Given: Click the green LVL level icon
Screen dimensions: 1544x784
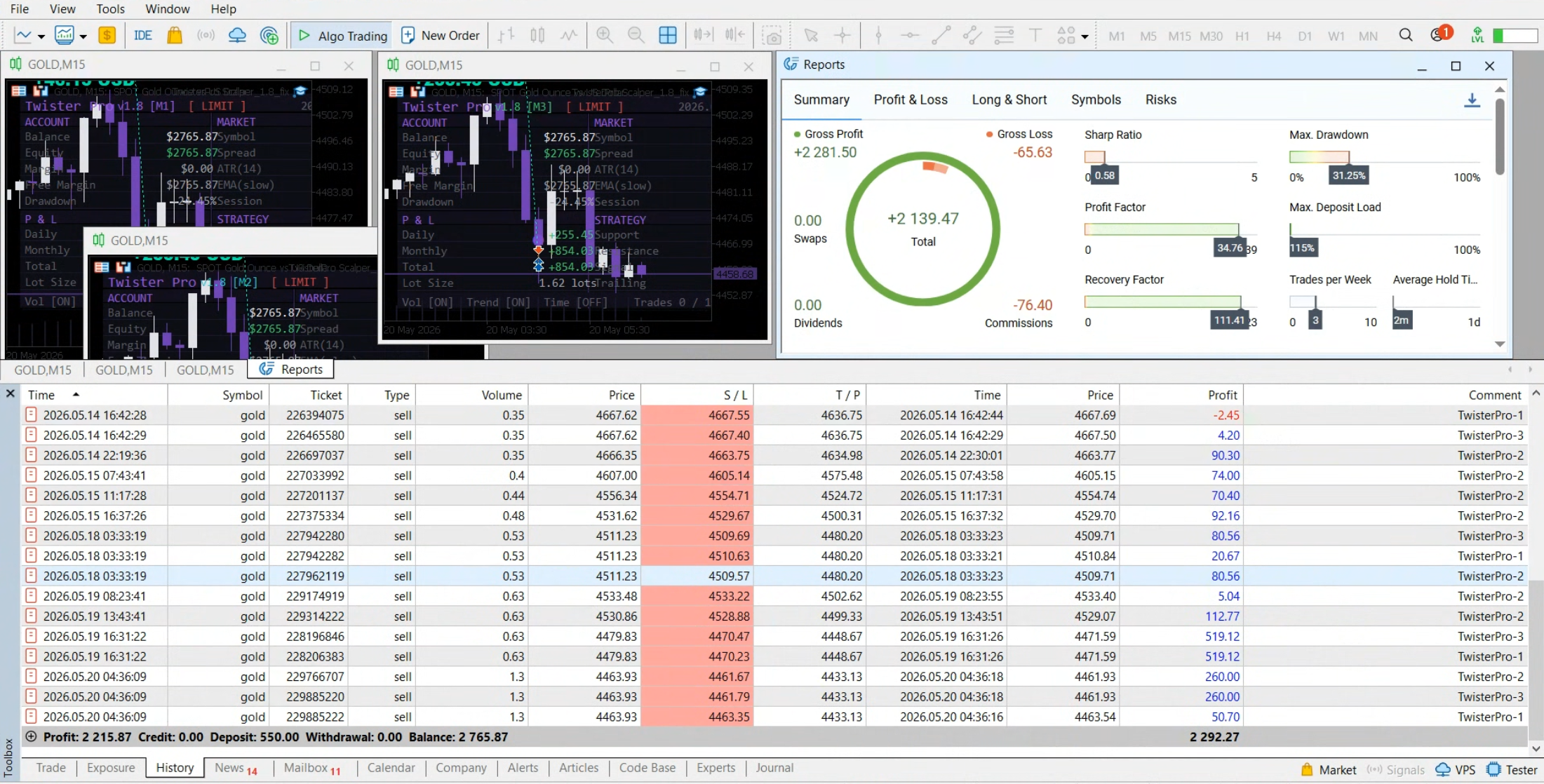Looking at the screenshot, I should click(1477, 35).
